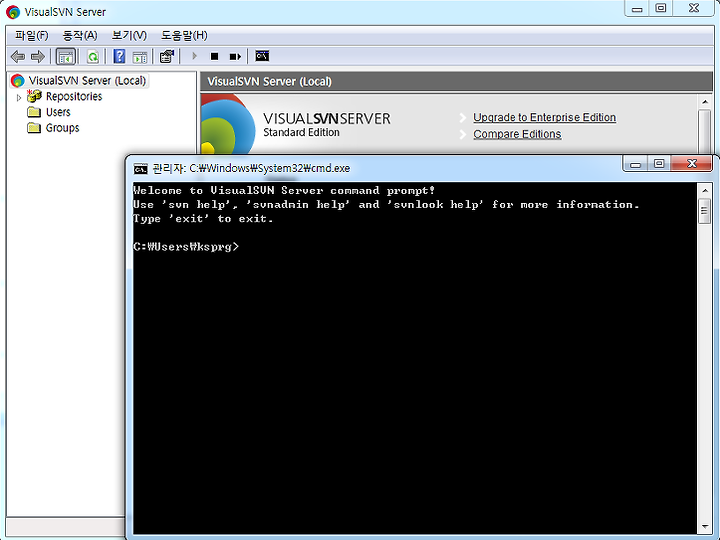The image size is (720, 540).
Task: Click the Refresh toolbar icon
Action: click(x=93, y=56)
